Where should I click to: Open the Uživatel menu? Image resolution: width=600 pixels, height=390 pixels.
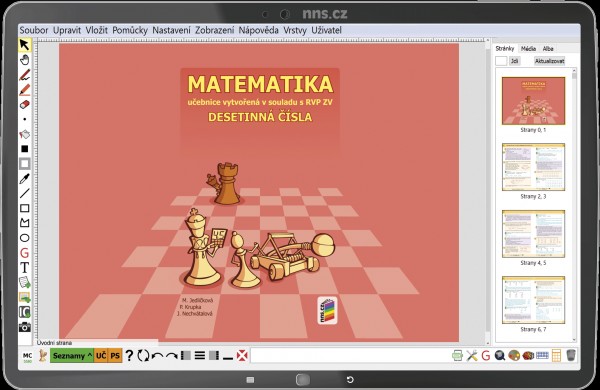pyautogui.click(x=326, y=30)
